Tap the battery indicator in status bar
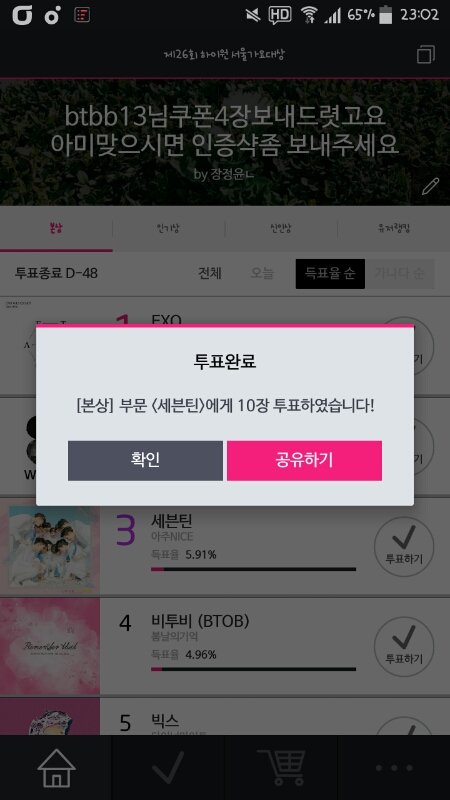The image size is (450, 800). (386, 15)
